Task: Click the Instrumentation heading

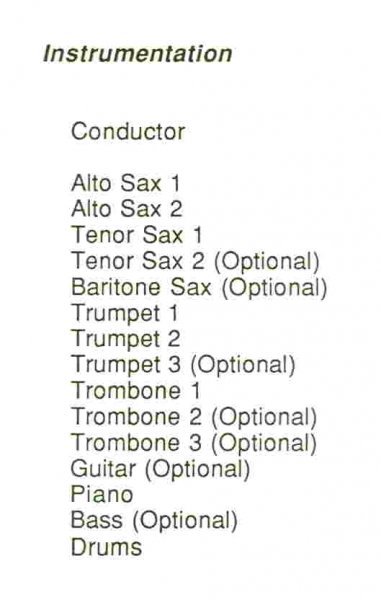Action: [x=138, y=54]
